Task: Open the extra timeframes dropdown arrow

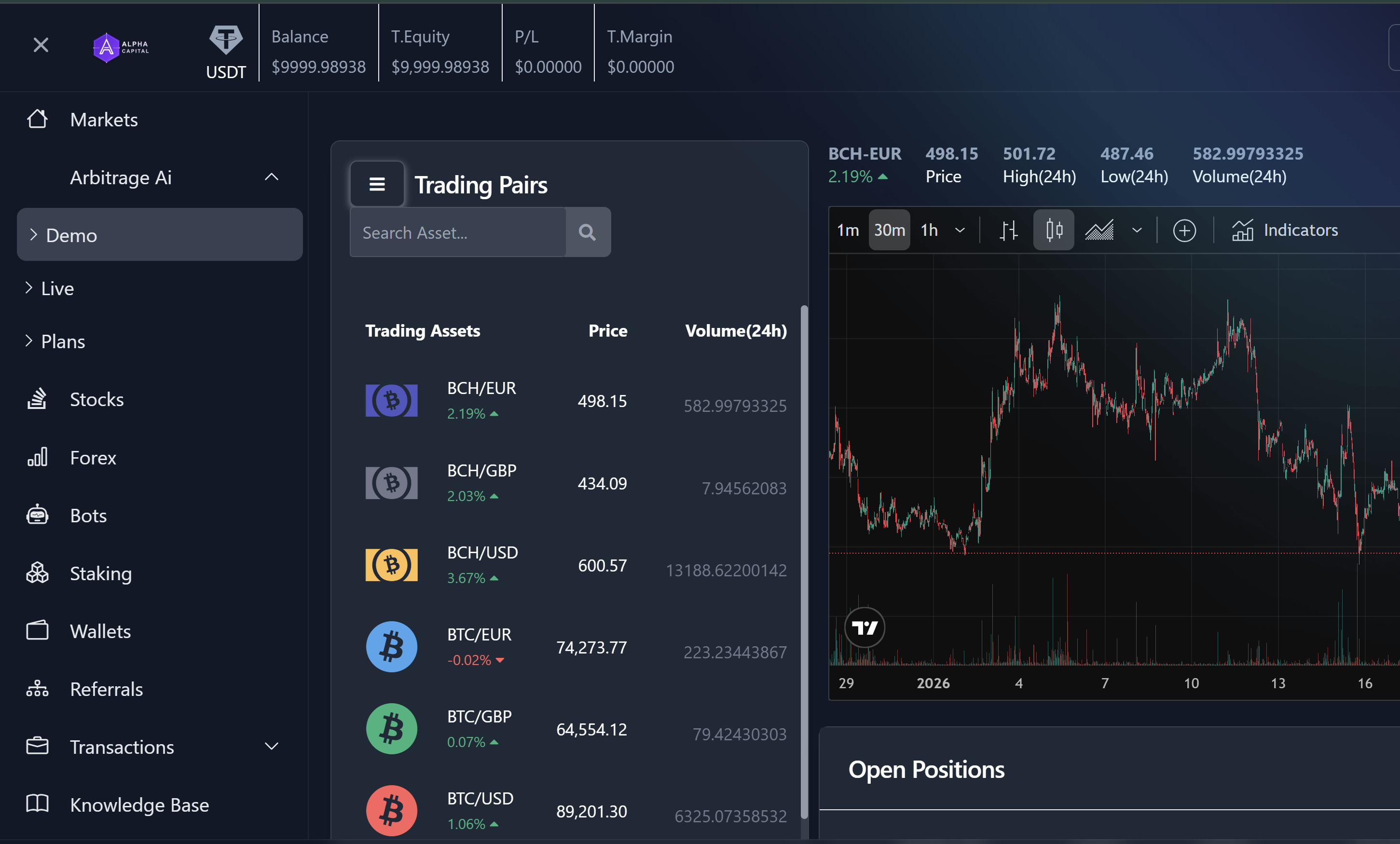Action: click(x=960, y=230)
